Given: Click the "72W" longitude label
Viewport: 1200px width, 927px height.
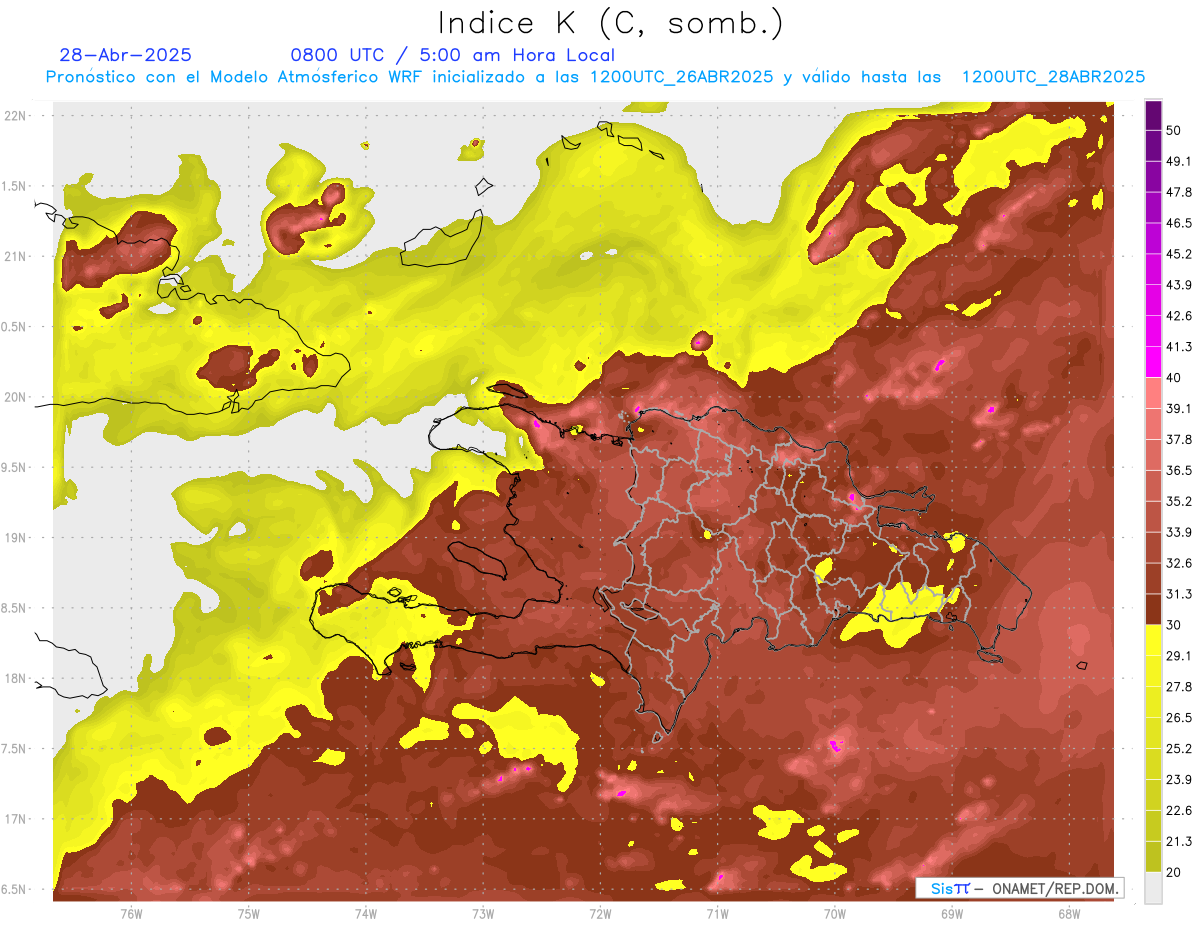Looking at the screenshot, I should [600, 914].
